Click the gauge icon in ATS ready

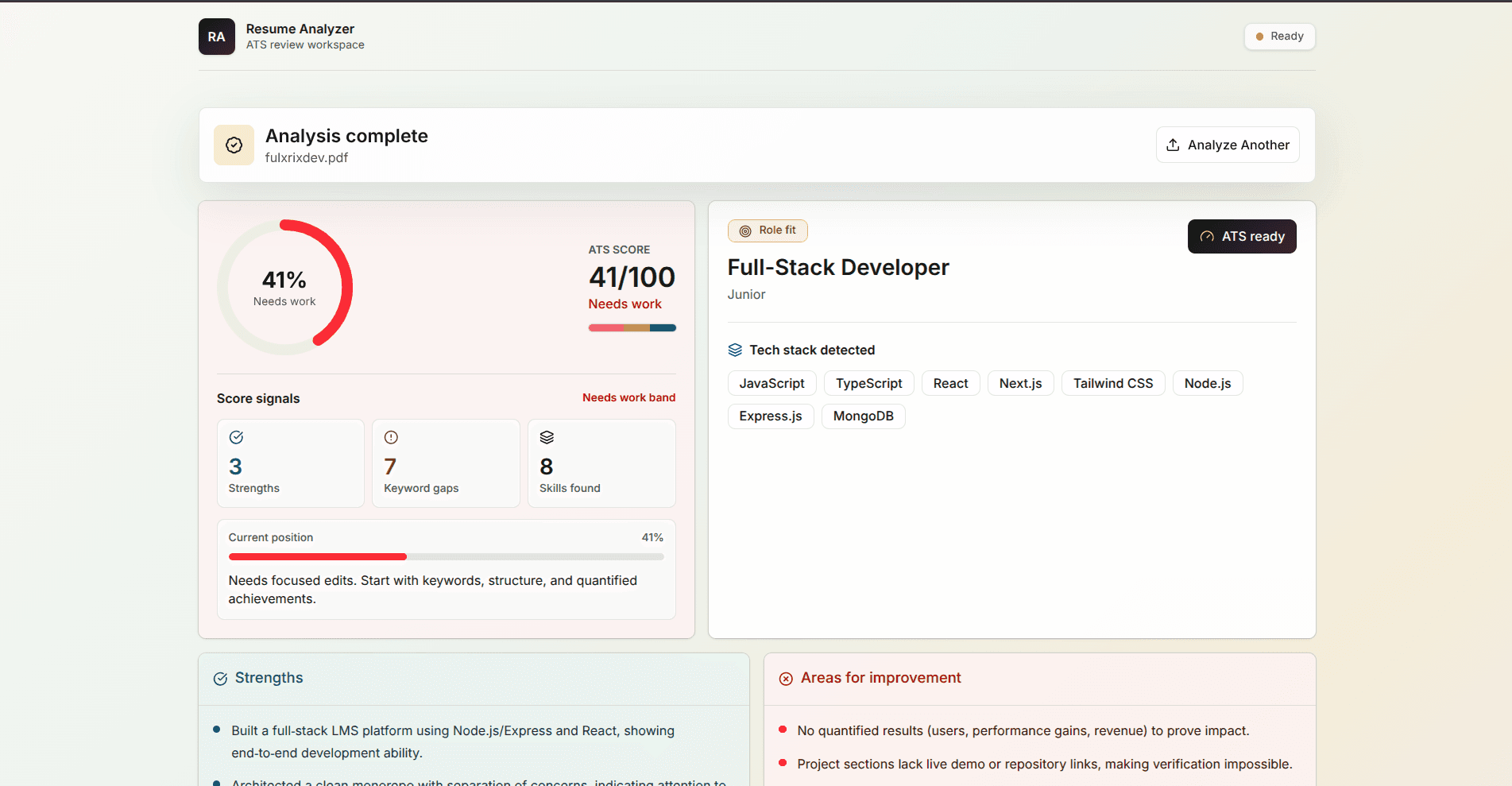[1207, 237]
